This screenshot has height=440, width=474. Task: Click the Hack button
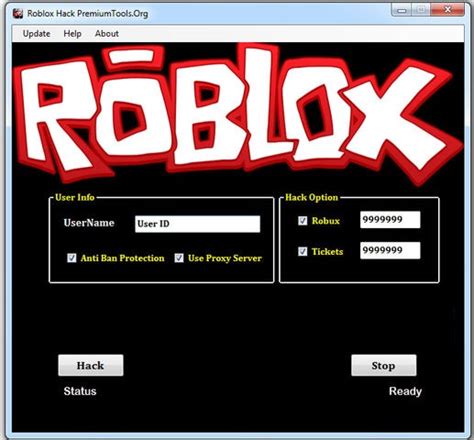pyautogui.click(x=91, y=365)
